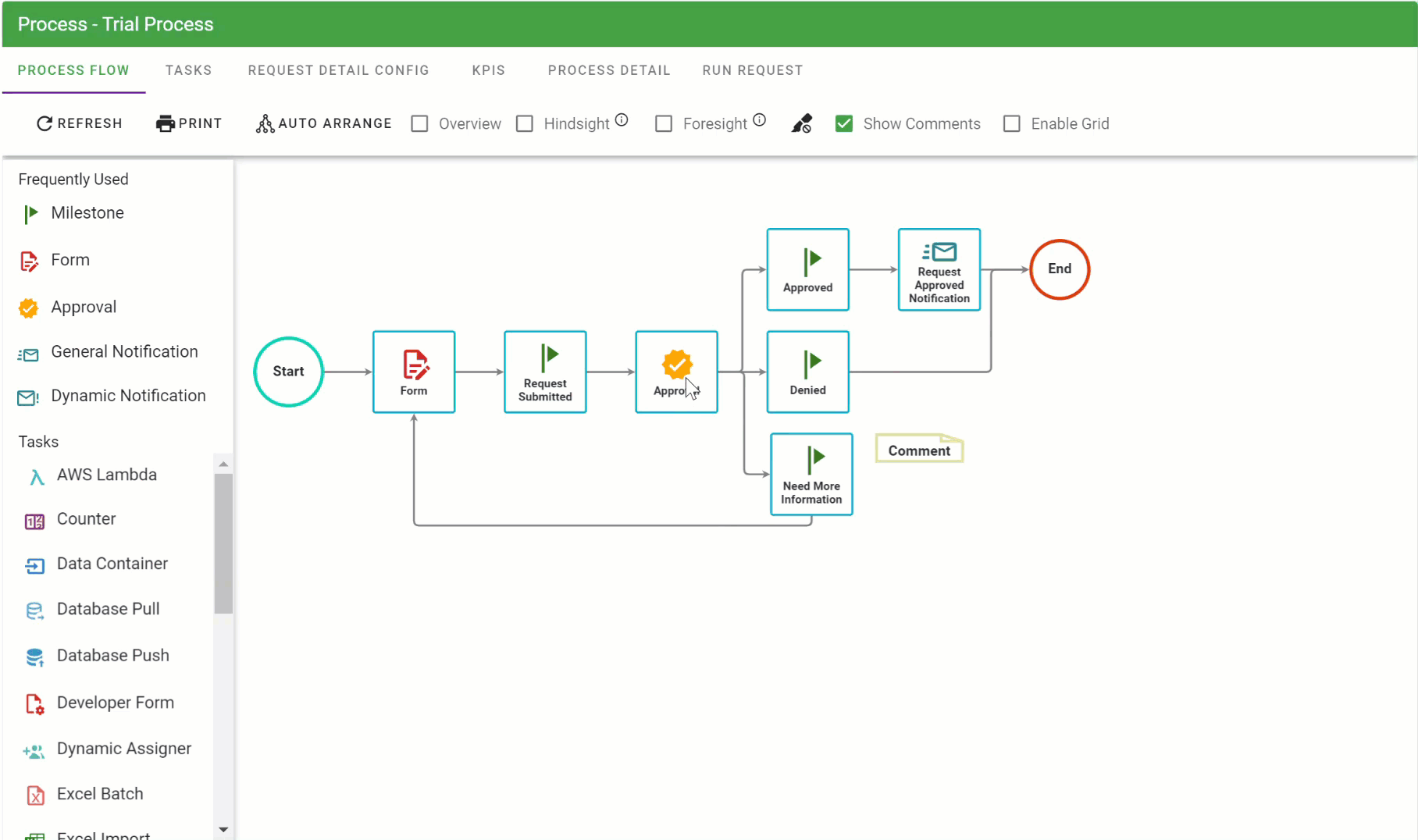Click the Refresh button

(x=80, y=123)
